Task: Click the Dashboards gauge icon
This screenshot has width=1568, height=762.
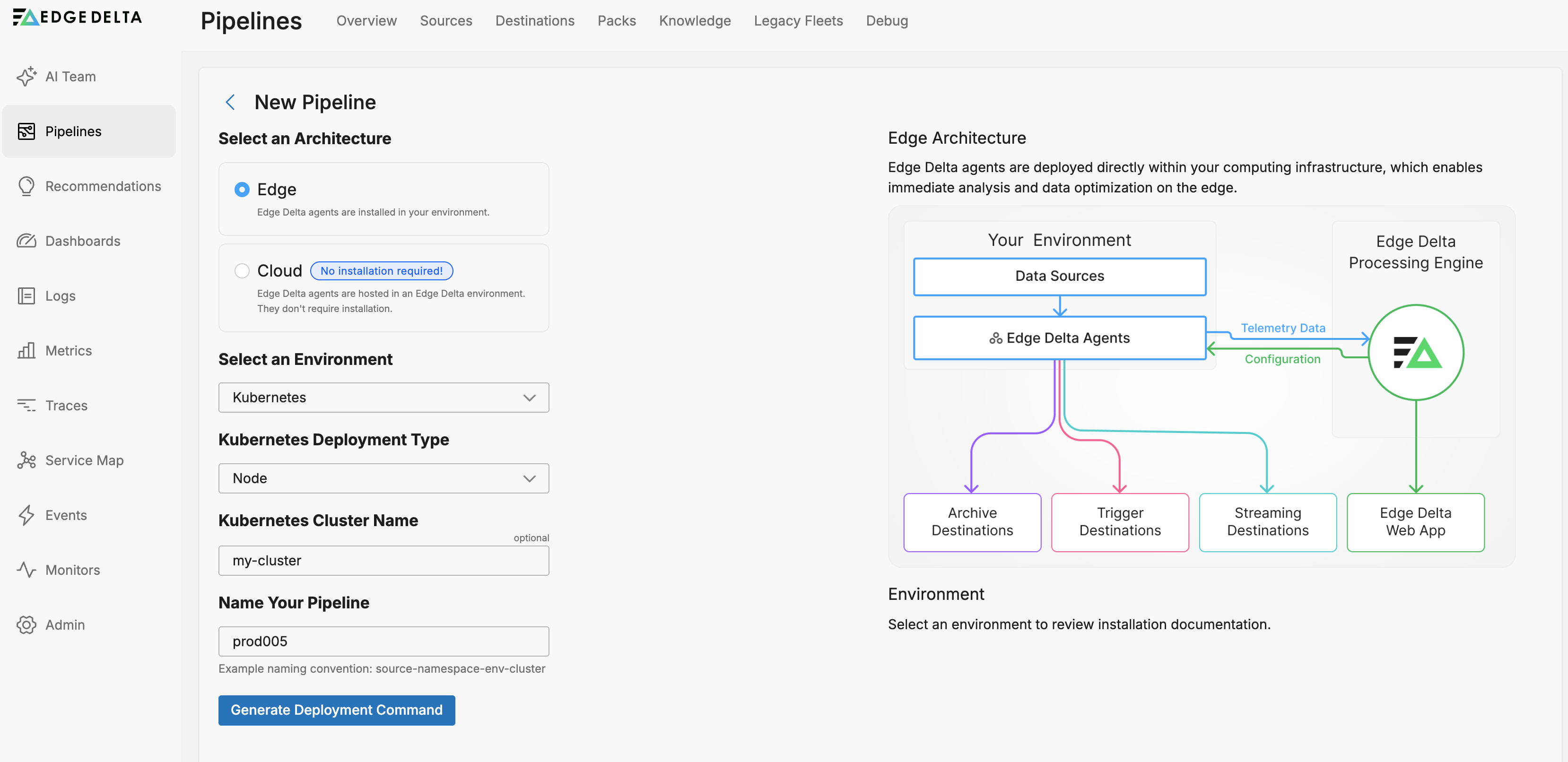Action: click(26, 241)
